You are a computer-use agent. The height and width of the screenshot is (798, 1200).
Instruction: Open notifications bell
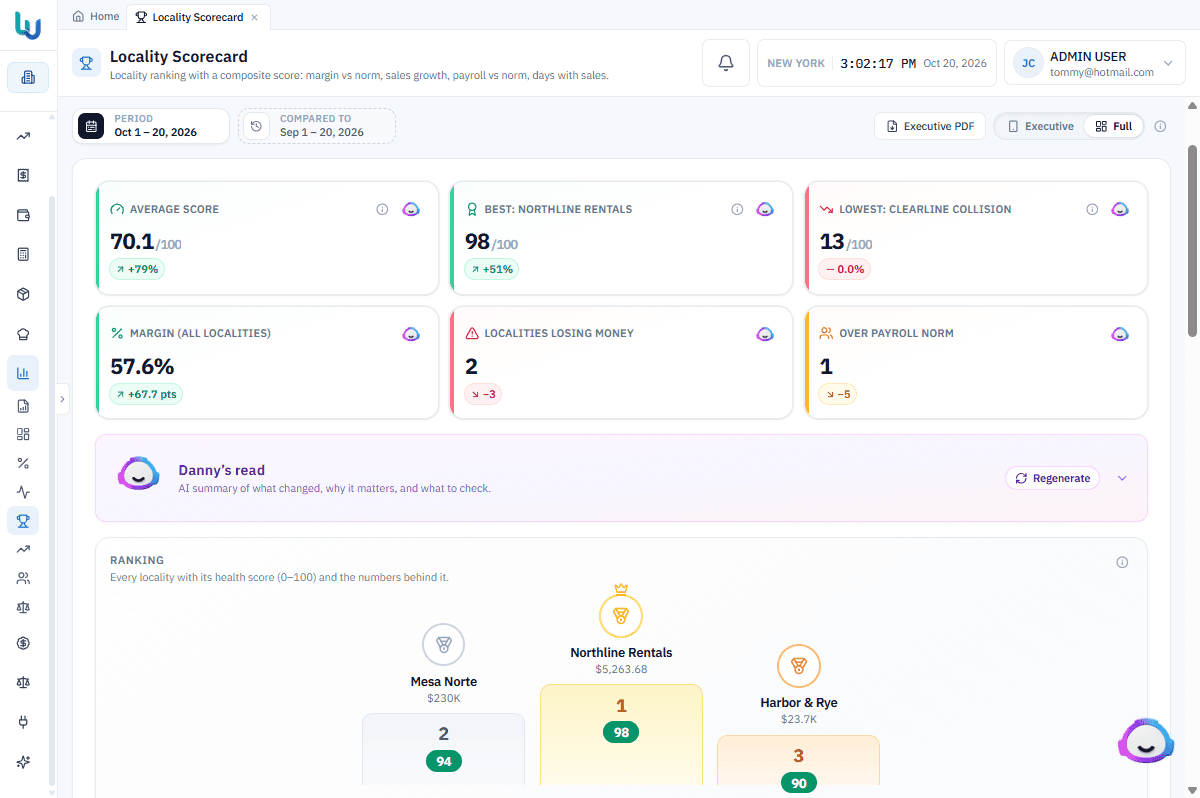click(x=726, y=63)
